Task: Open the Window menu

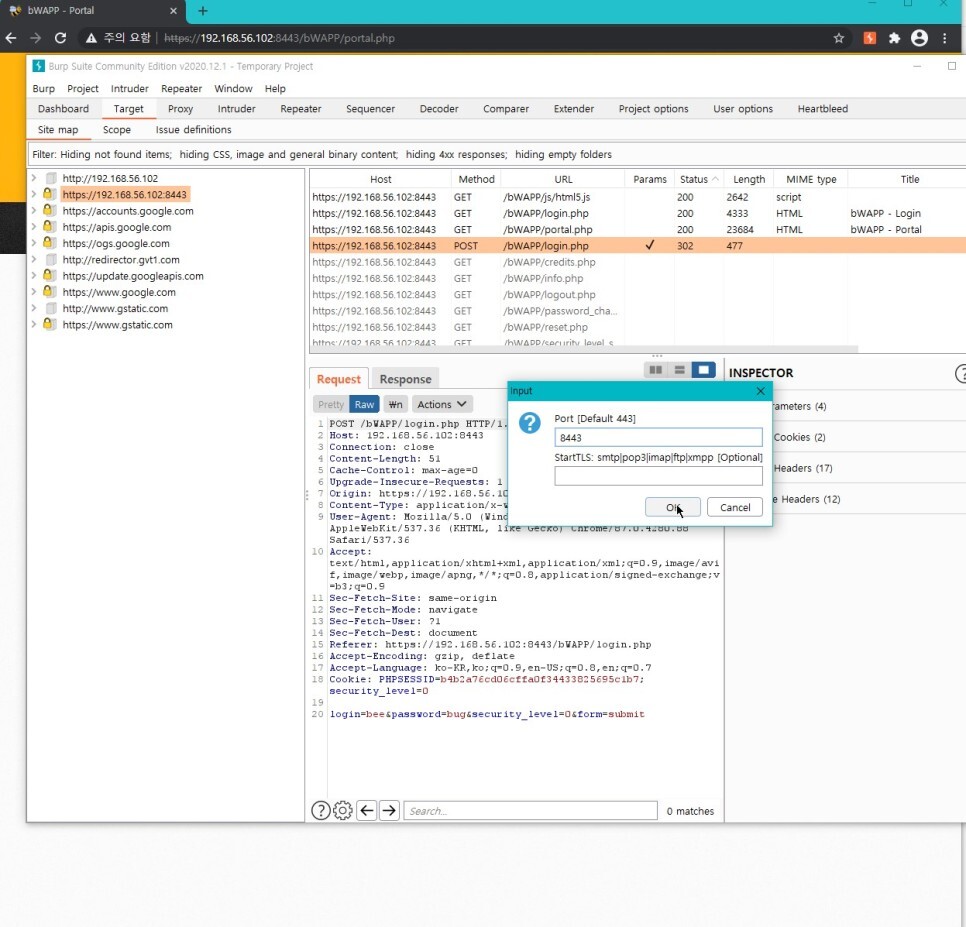Action: (233, 89)
